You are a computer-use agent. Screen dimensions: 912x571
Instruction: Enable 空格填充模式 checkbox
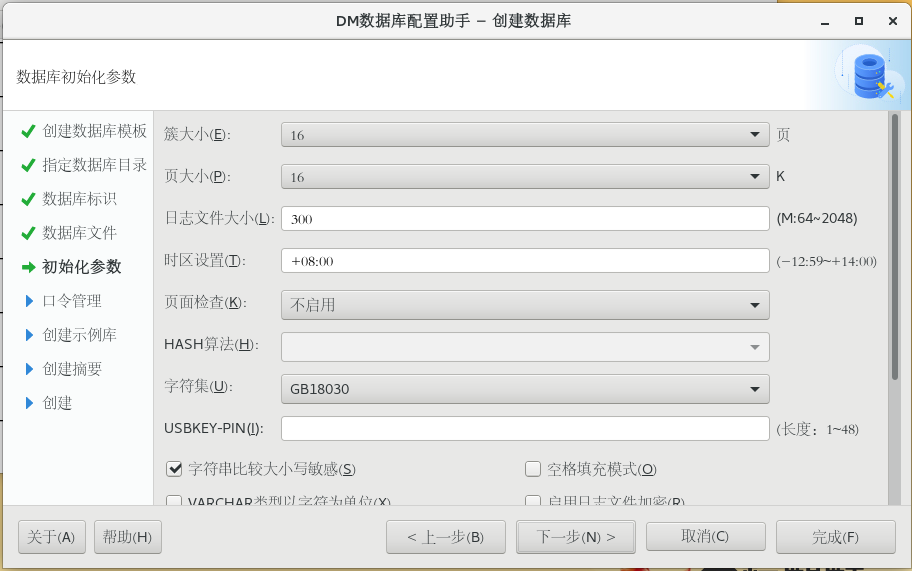pos(533,469)
